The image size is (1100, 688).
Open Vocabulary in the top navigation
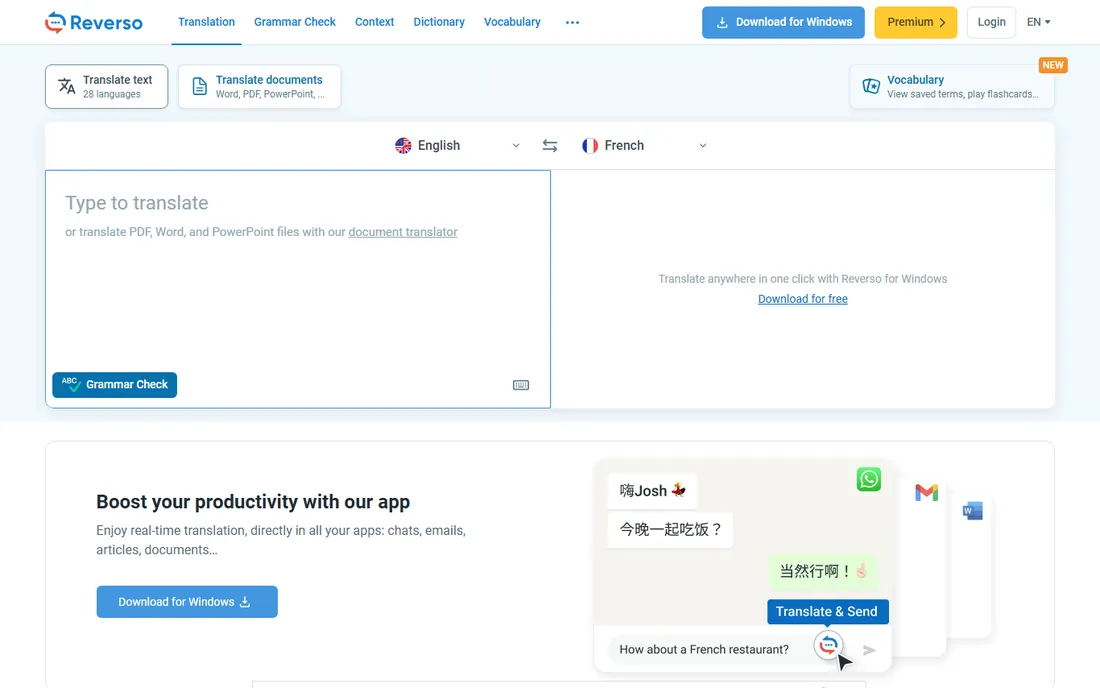pyautogui.click(x=512, y=22)
